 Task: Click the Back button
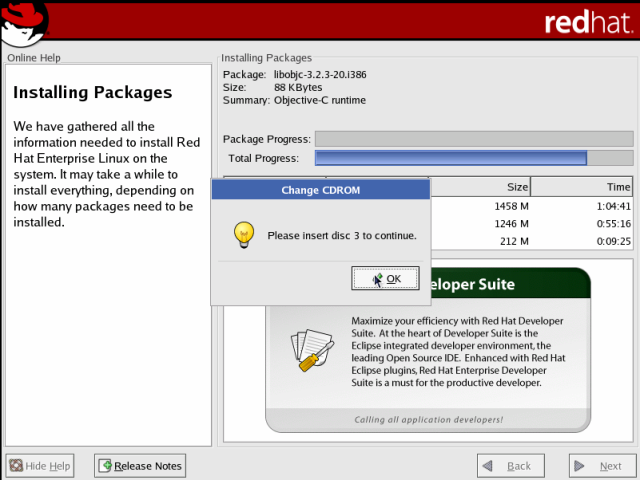tap(511, 466)
